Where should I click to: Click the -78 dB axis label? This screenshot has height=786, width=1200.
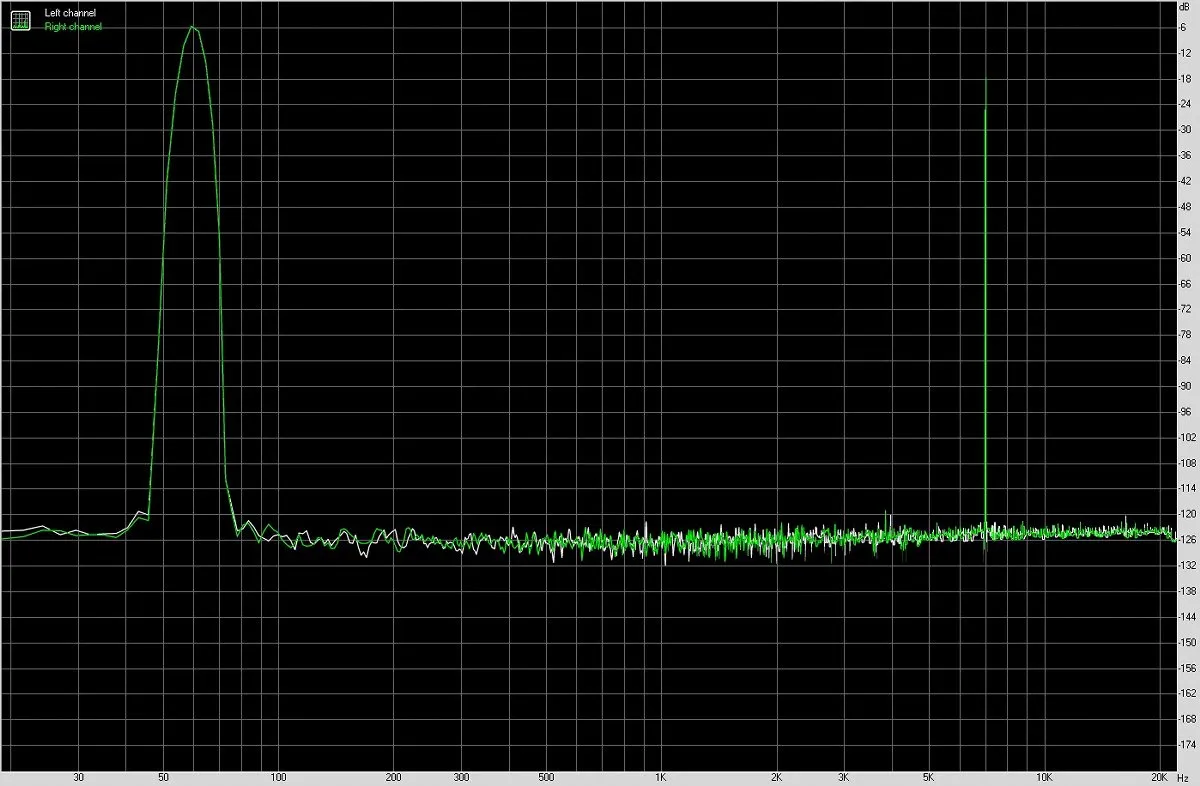point(1185,334)
